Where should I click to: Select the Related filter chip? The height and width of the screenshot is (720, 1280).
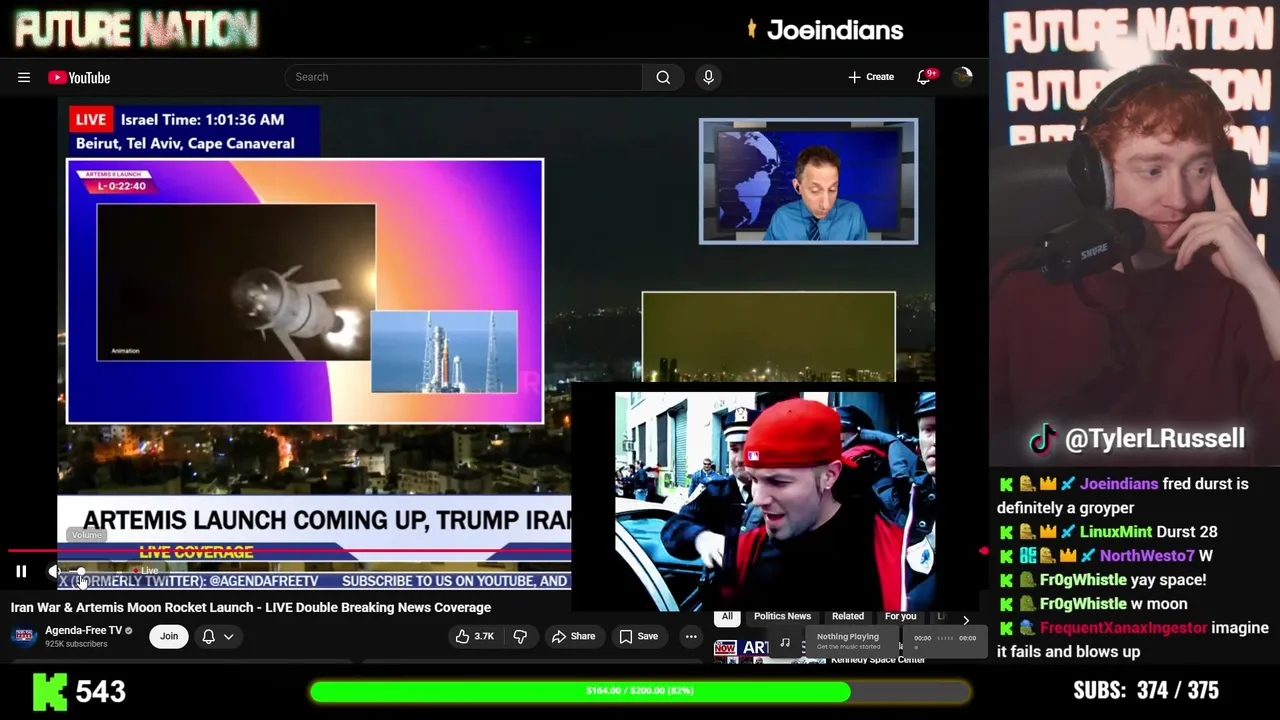[847, 616]
